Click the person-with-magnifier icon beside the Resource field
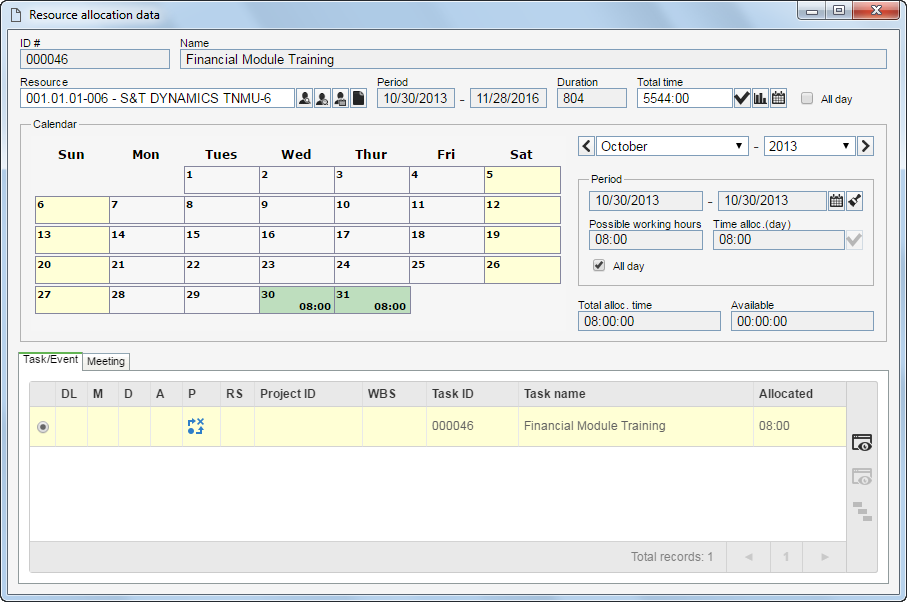The height and width of the screenshot is (602, 907). (322, 98)
